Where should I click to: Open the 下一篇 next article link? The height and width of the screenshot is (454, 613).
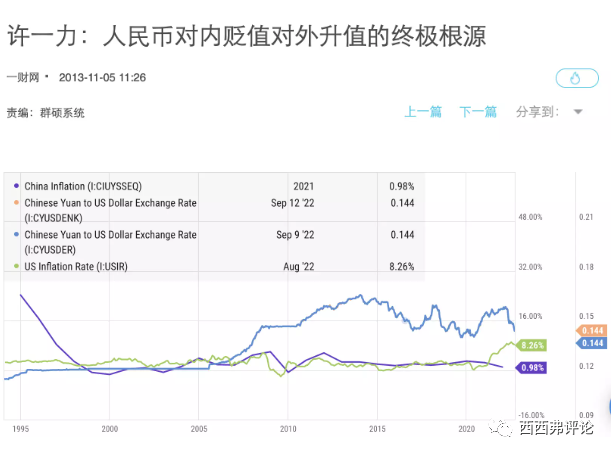click(x=478, y=112)
